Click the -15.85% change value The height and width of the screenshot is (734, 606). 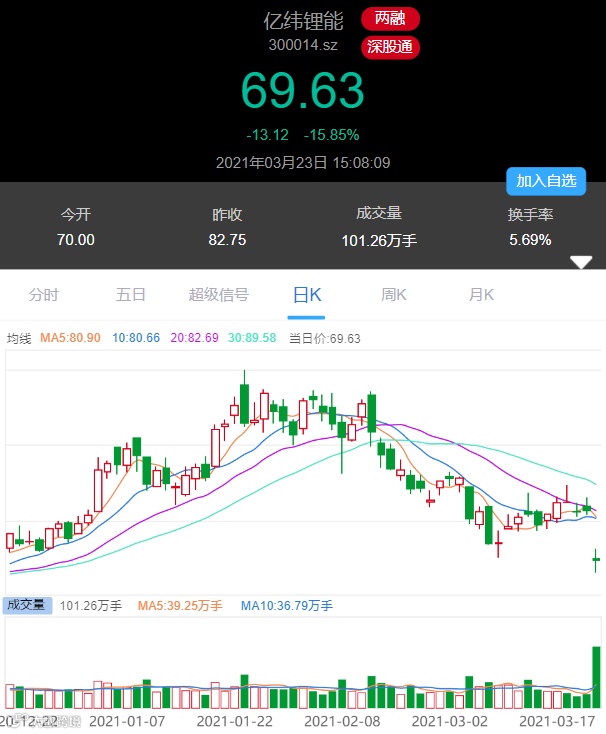(331, 135)
